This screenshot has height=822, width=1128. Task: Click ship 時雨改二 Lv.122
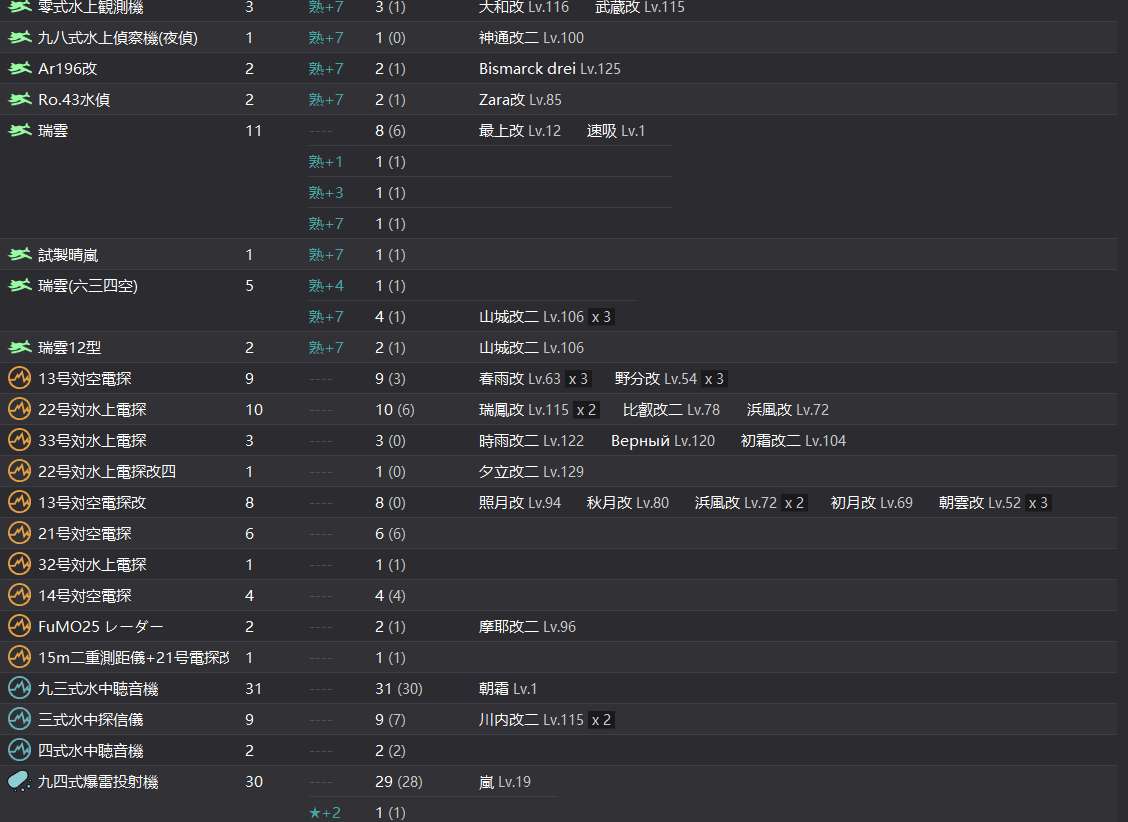[532, 440]
